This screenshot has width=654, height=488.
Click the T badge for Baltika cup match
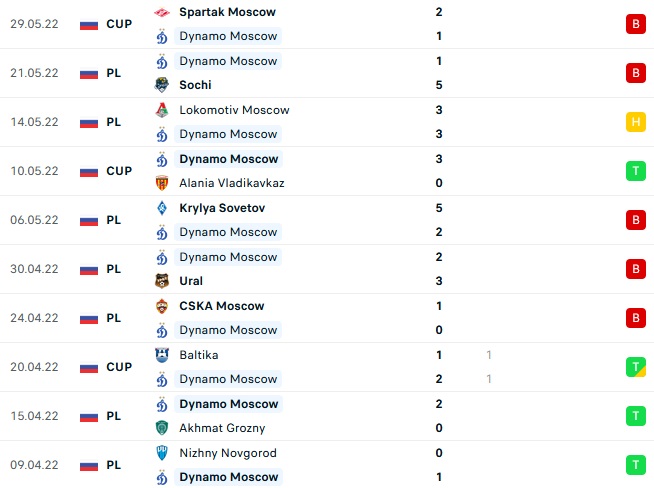(634, 367)
